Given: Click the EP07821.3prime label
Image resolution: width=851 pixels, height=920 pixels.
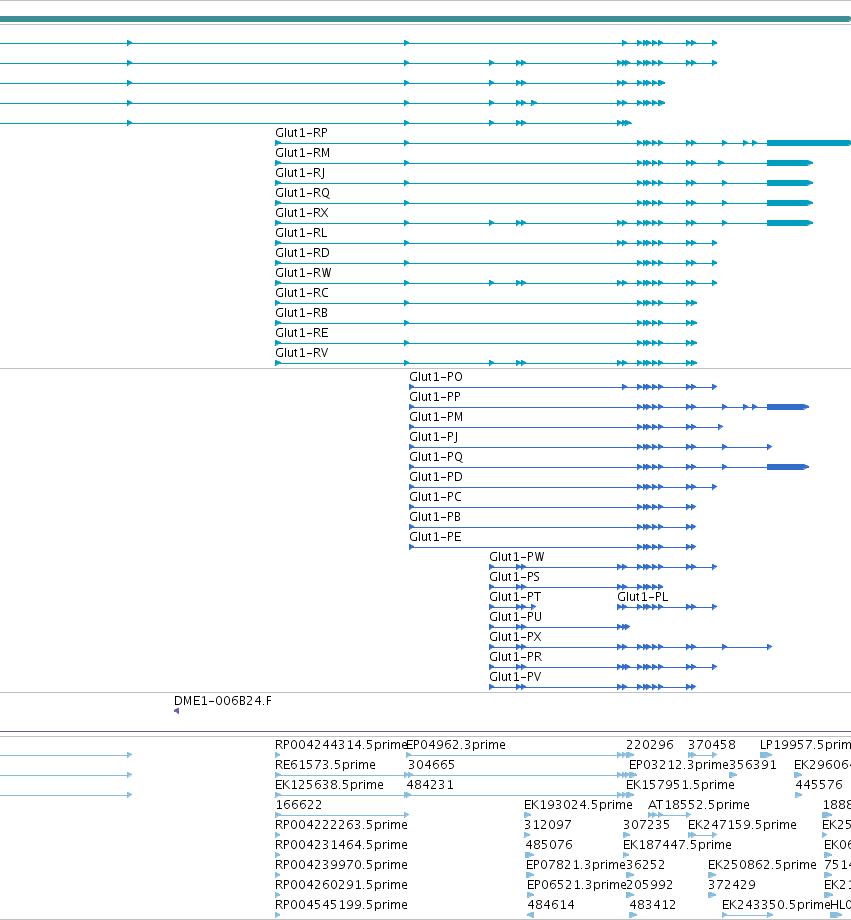Looking at the screenshot, I should pyautogui.click(x=575, y=864).
